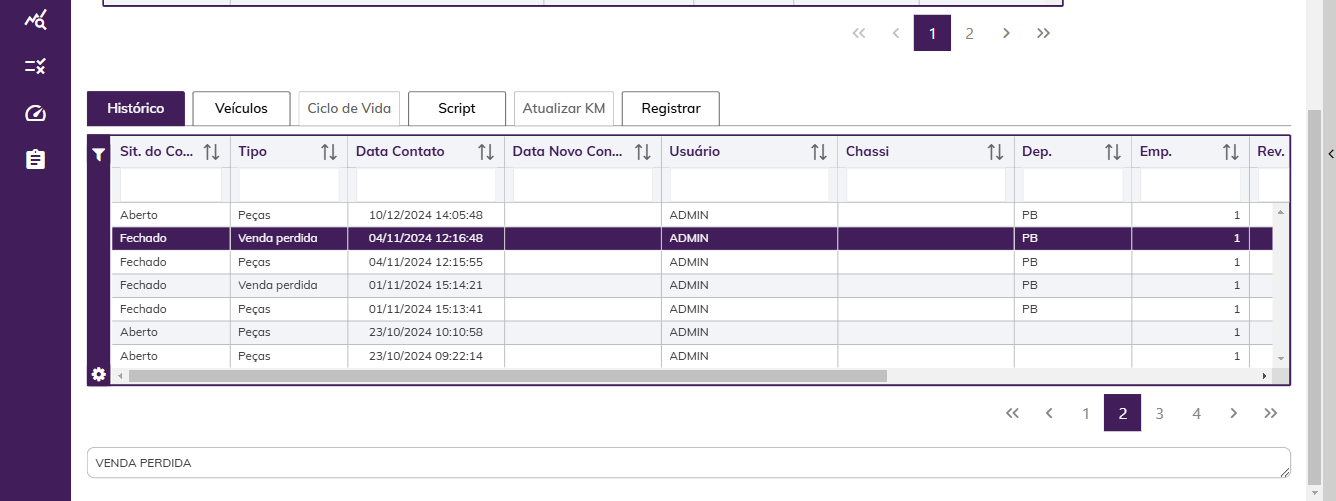Screen dimensions: 1336x501
Task: Open the clipboard icon in sidebar
Action: click(35, 159)
